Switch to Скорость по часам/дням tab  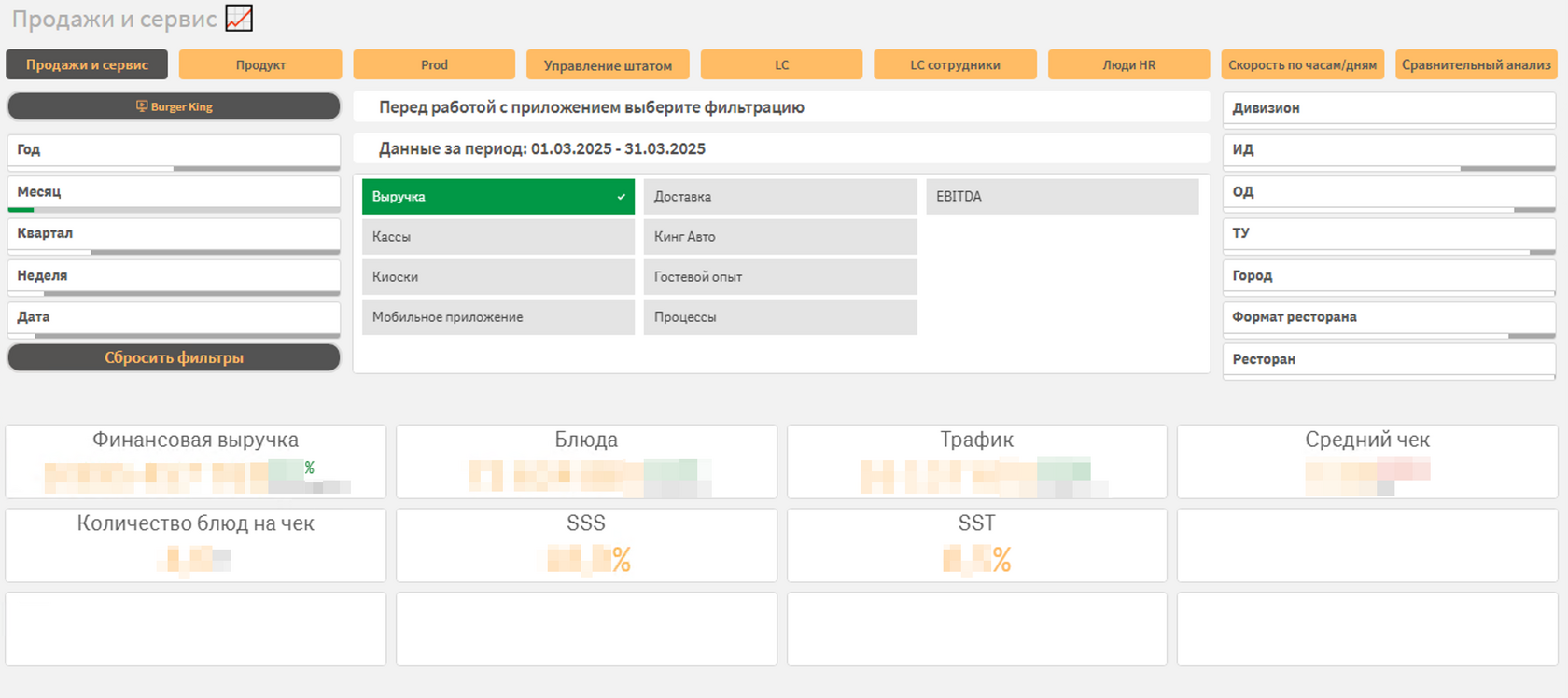pyautogui.click(x=1302, y=64)
